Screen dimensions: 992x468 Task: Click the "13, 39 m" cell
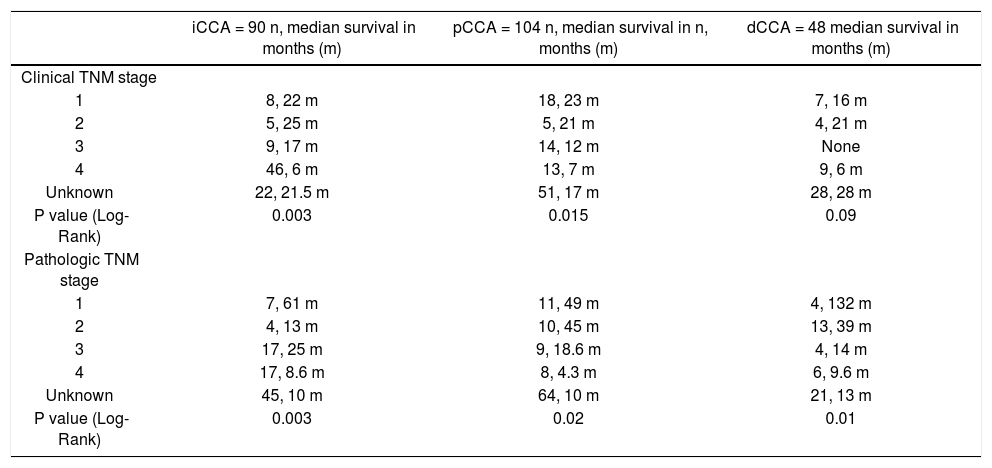853,326
